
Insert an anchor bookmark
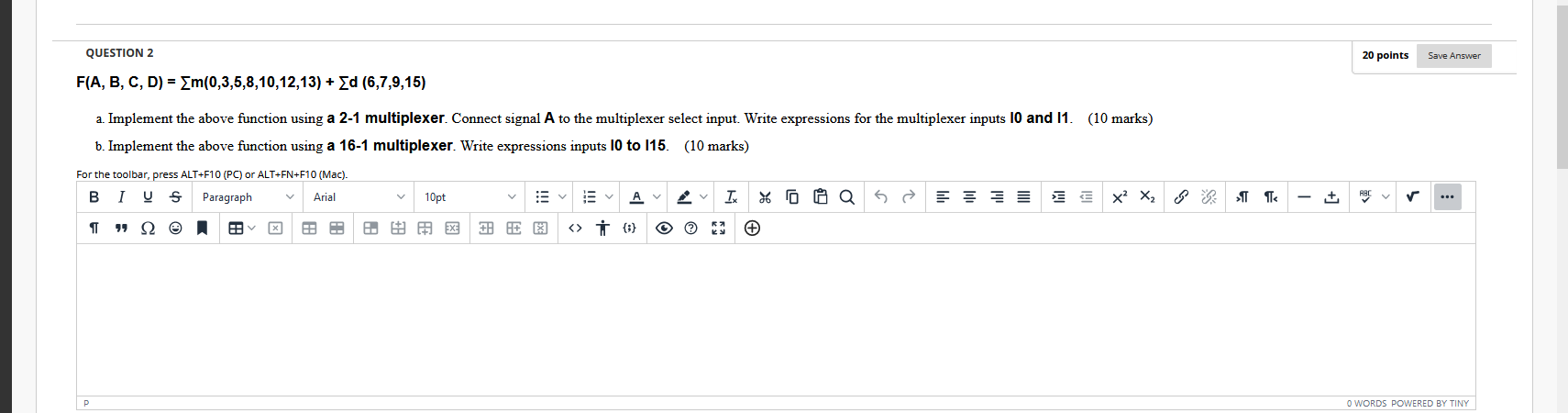coord(203,228)
